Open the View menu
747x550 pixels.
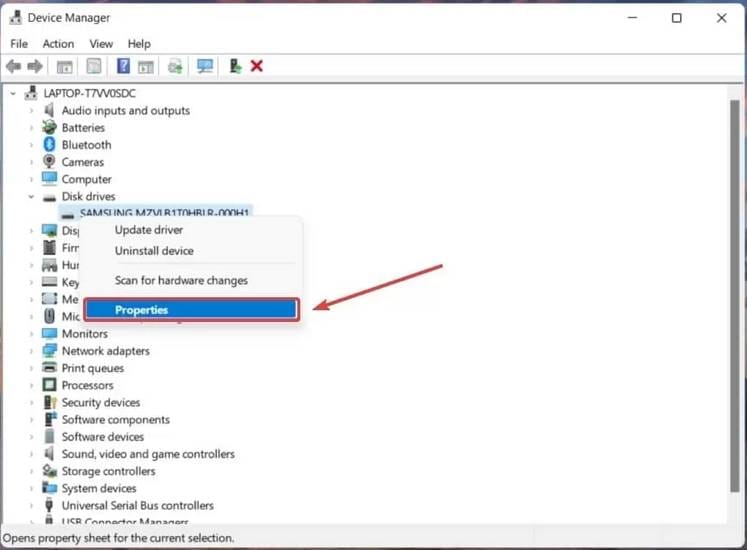101,44
